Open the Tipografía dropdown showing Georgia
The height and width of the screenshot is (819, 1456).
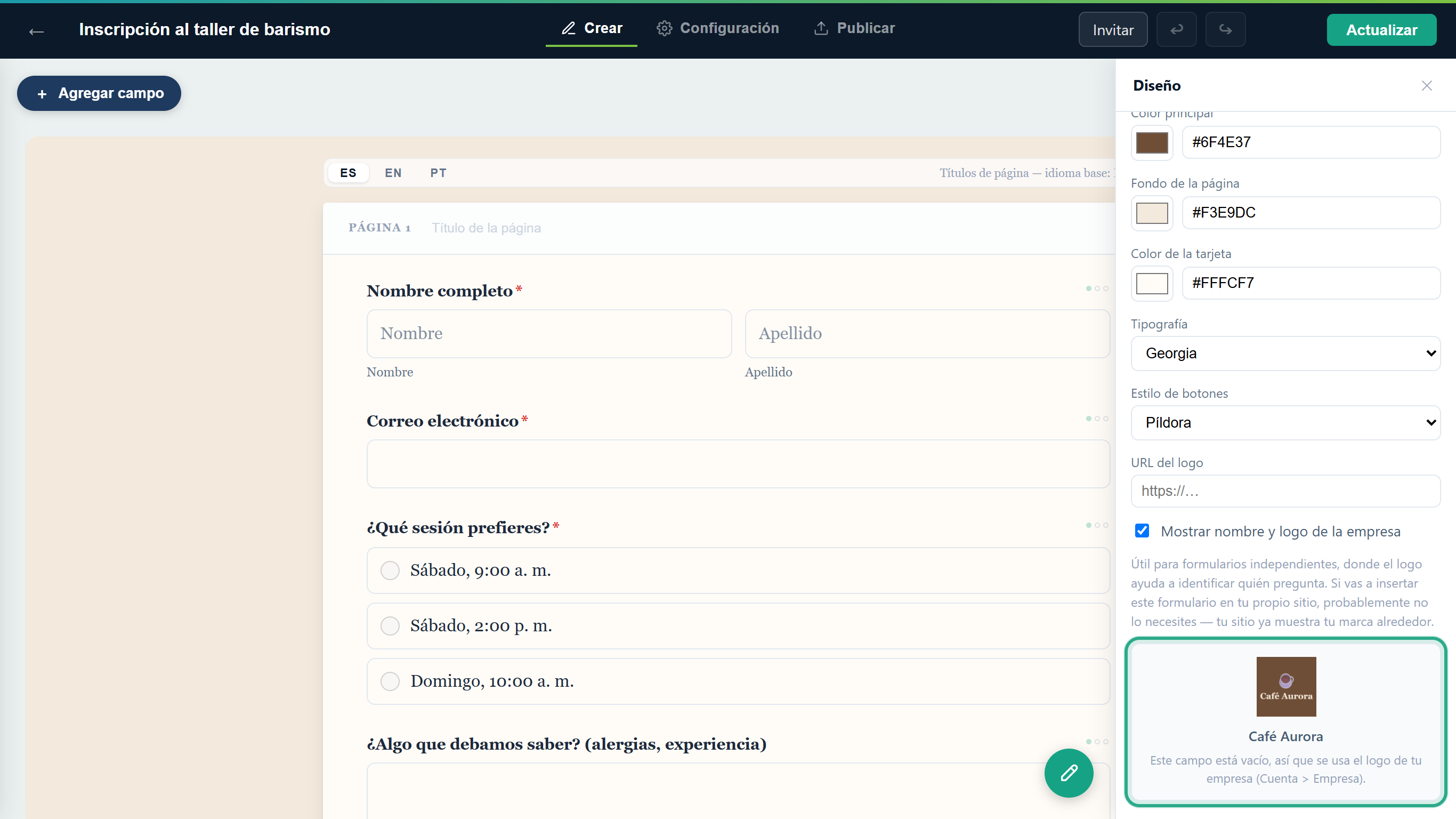(1285, 354)
